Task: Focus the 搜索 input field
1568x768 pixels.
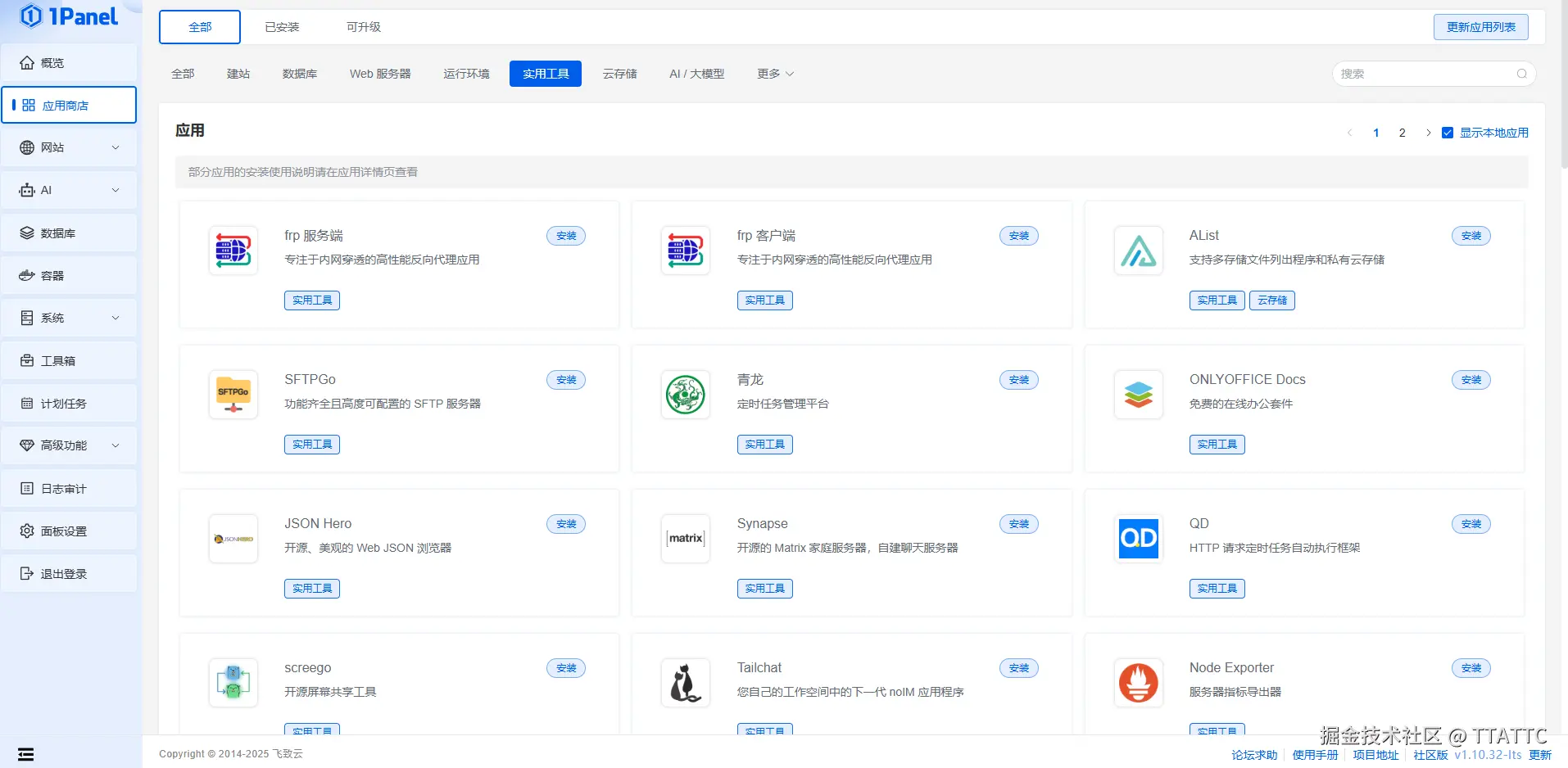Action: pyautogui.click(x=1434, y=74)
